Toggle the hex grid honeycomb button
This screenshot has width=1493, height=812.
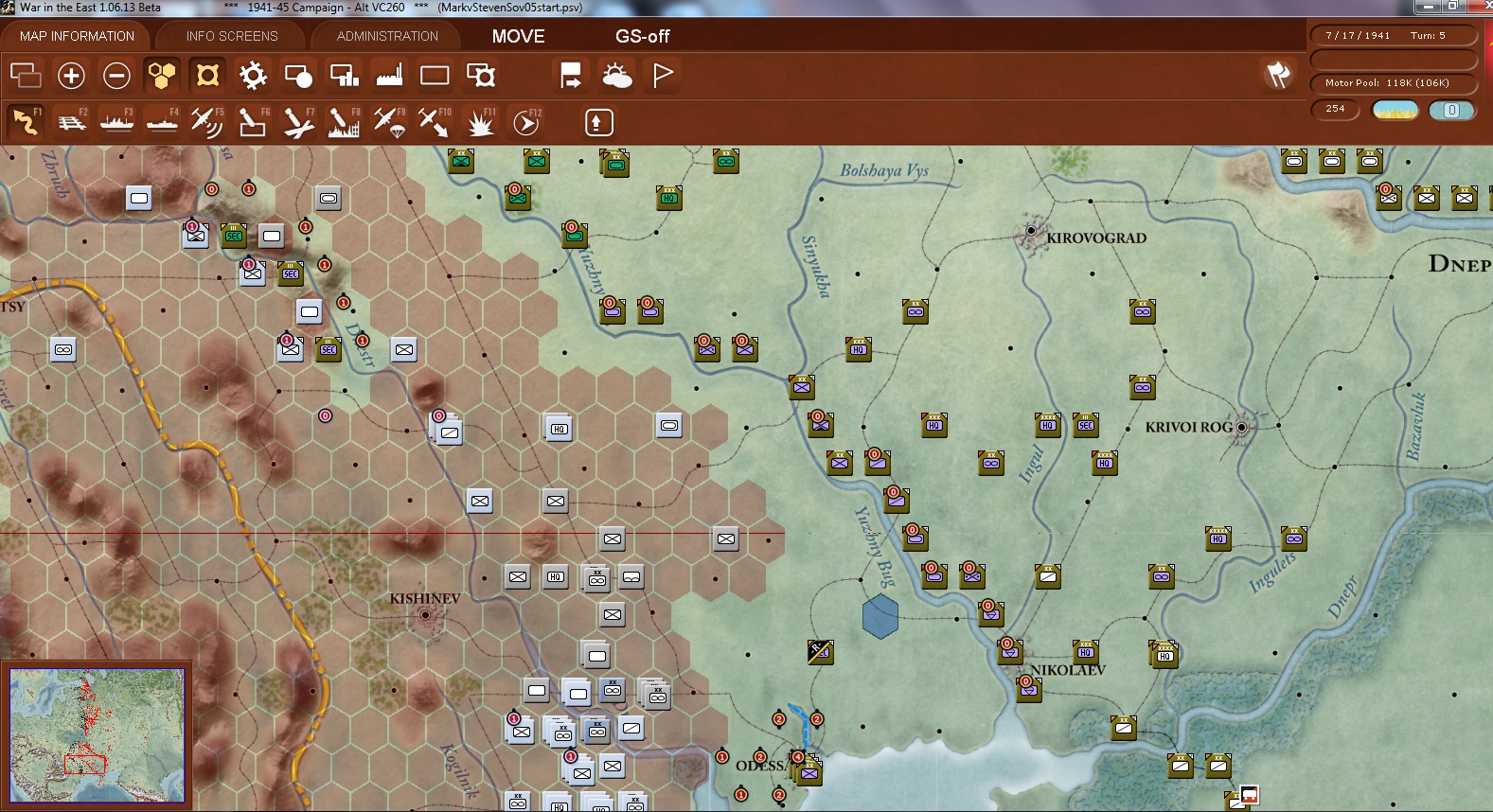pyautogui.click(x=162, y=75)
